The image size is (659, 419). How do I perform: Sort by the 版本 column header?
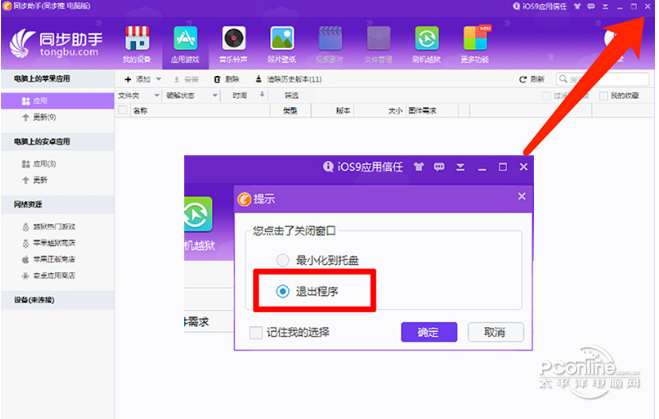click(x=333, y=111)
